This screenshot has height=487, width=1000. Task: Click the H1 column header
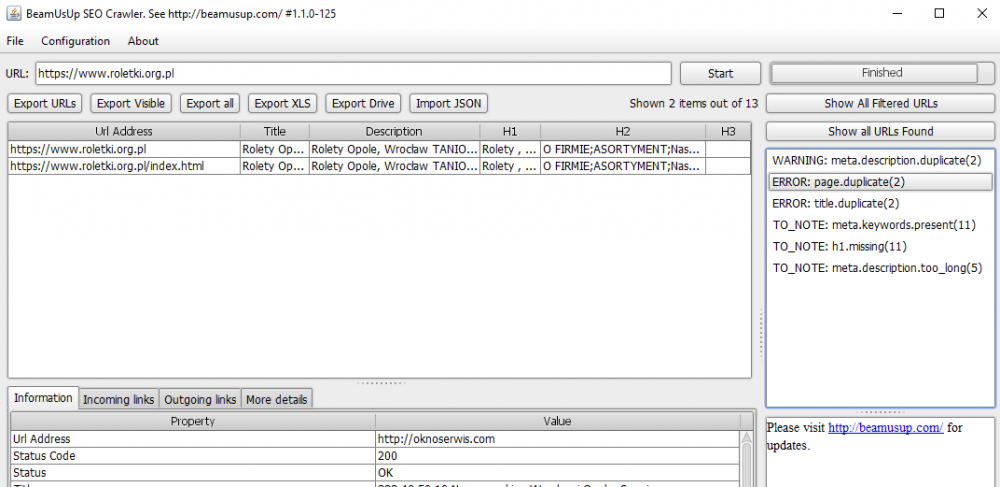point(510,131)
